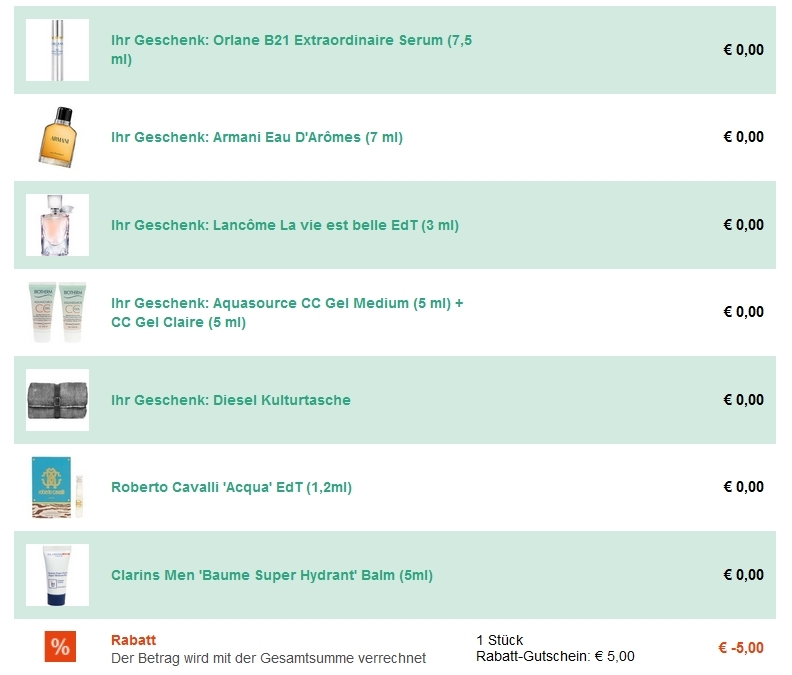Open Lancôme La vie est belle EdT link
Image resolution: width=792 pixels, height=675 pixels.
pyautogui.click(x=285, y=225)
